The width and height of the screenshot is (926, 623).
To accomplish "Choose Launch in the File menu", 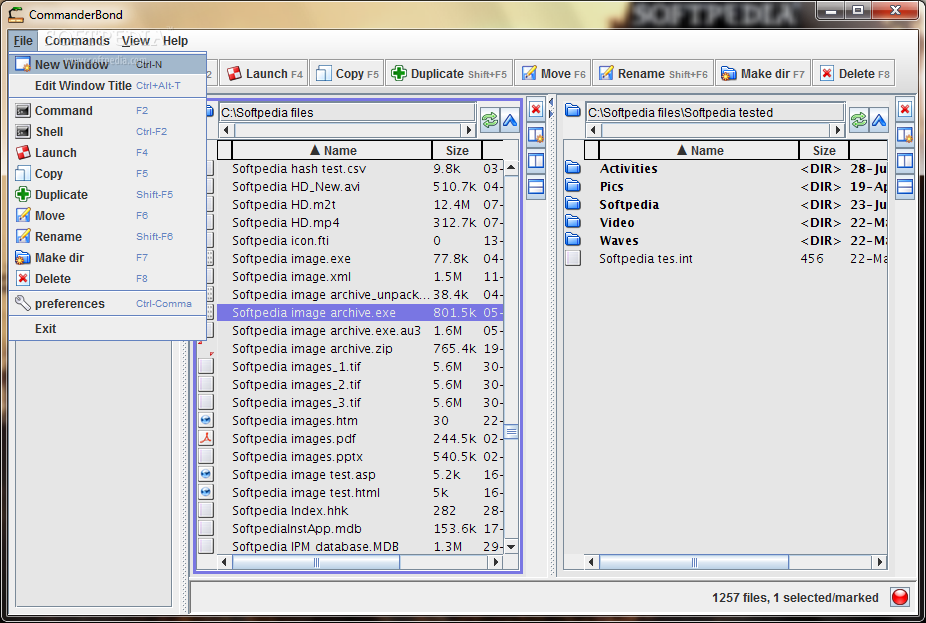I will (107, 152).
